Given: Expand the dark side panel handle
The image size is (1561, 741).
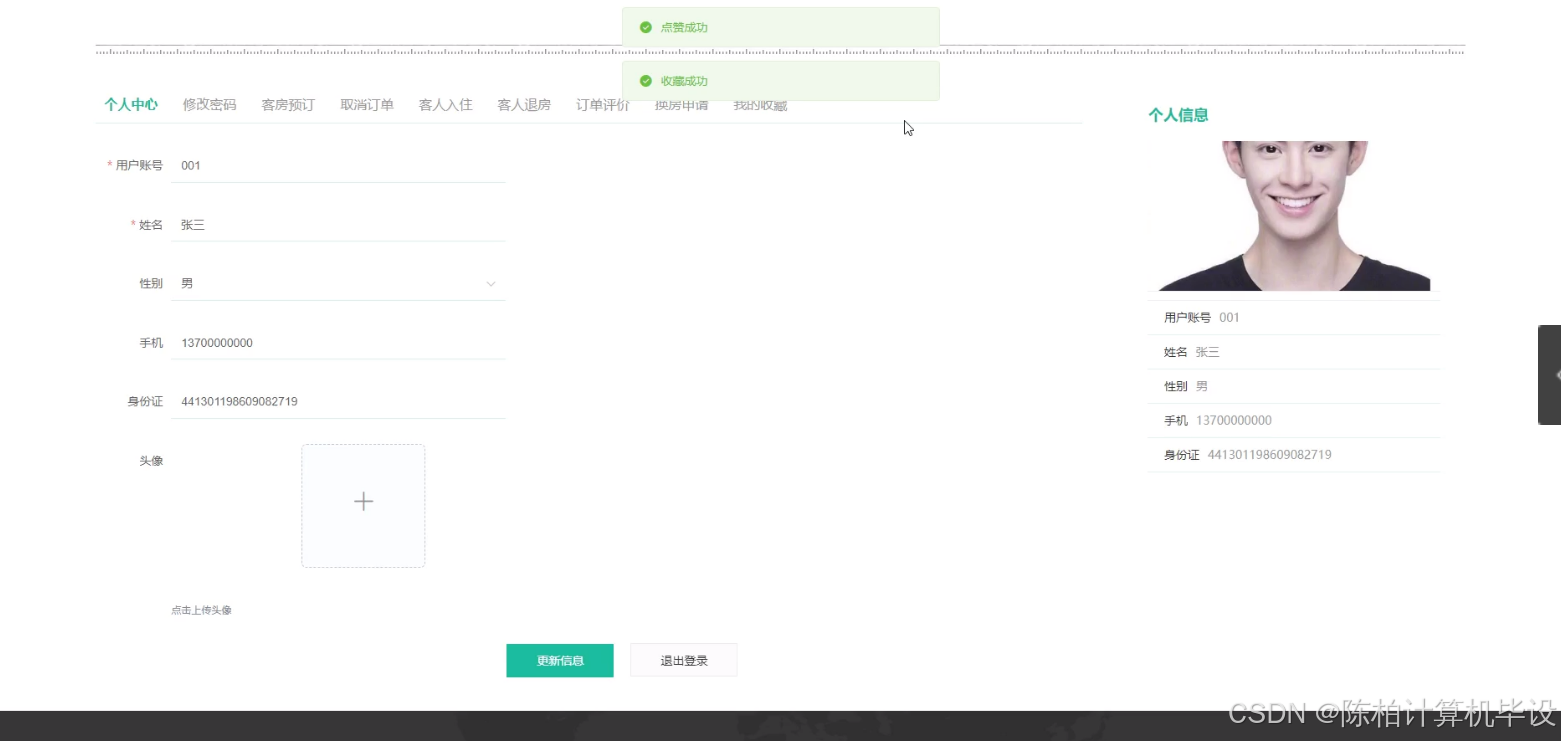Looking at the screenshot, I should [x=1550, y=375].
